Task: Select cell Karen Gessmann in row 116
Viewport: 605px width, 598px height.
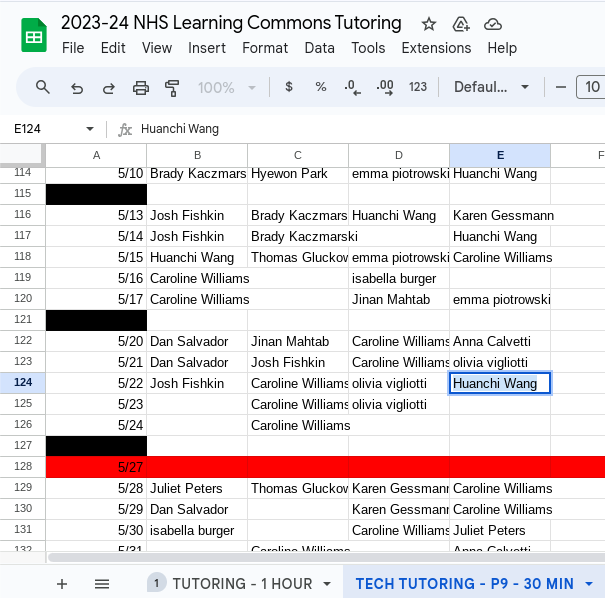Action: 500,215
